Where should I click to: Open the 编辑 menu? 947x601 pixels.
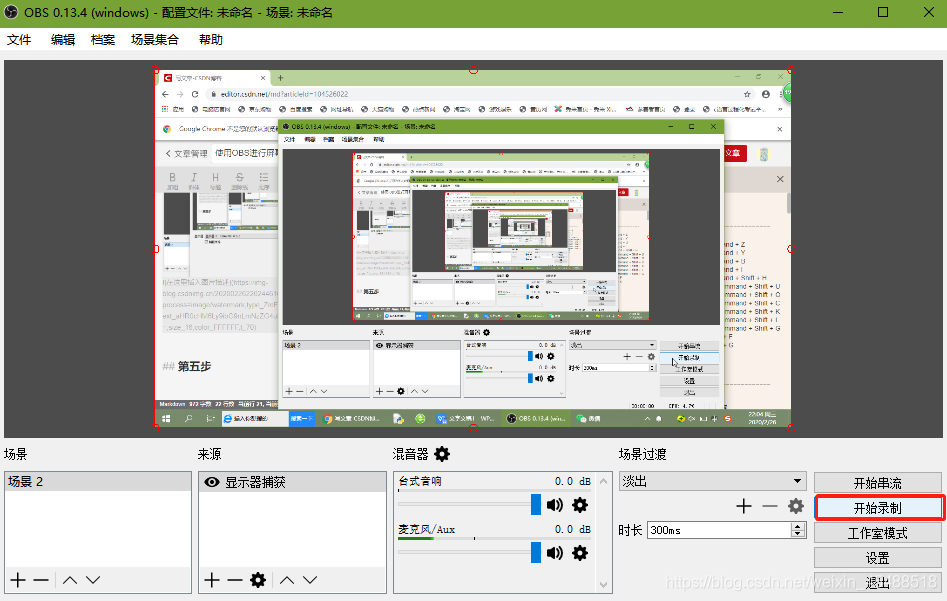pyautogui.click(x=63, y=40)
